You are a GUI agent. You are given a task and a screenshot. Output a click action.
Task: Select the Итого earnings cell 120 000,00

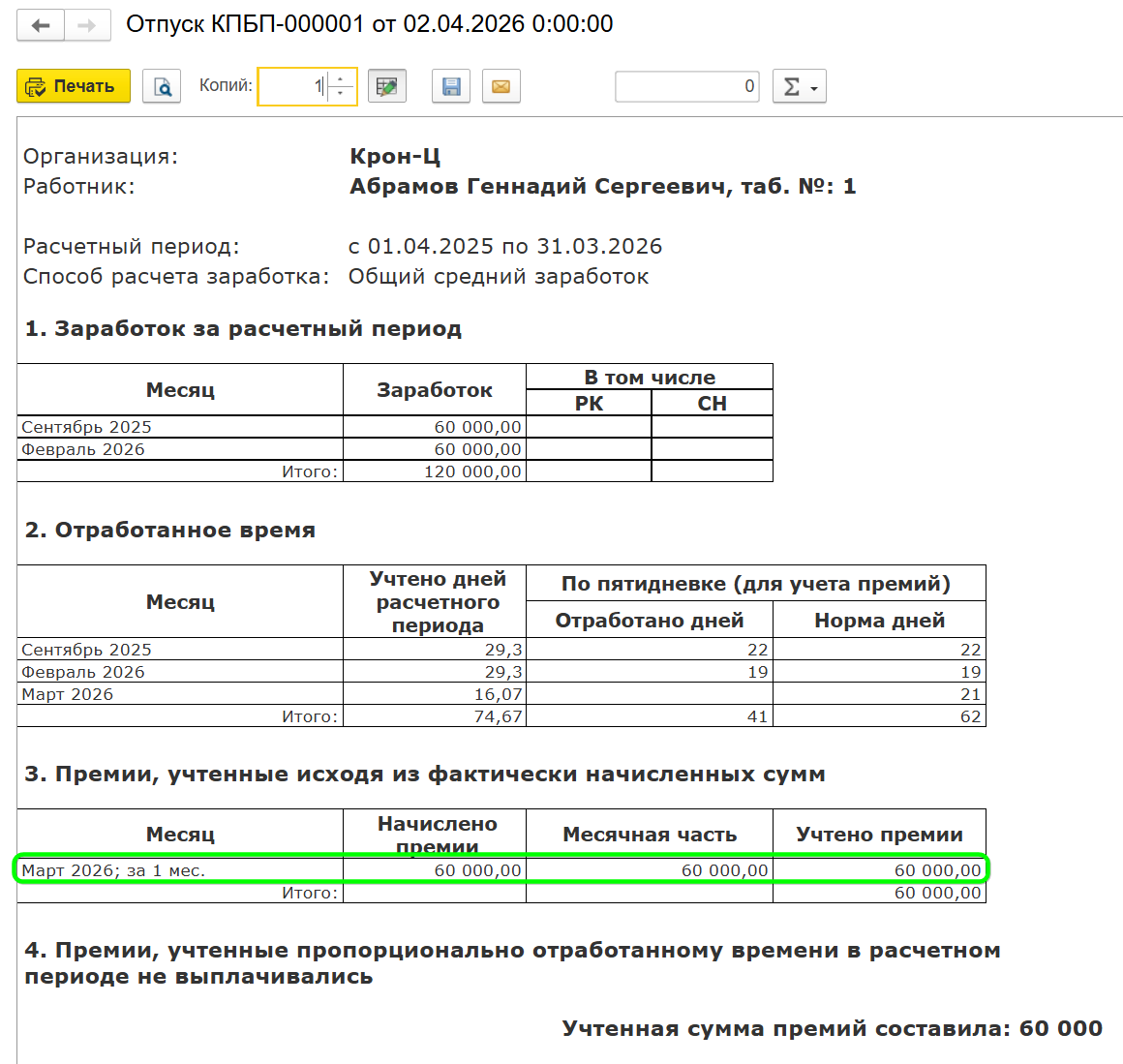tap(435, 471)
